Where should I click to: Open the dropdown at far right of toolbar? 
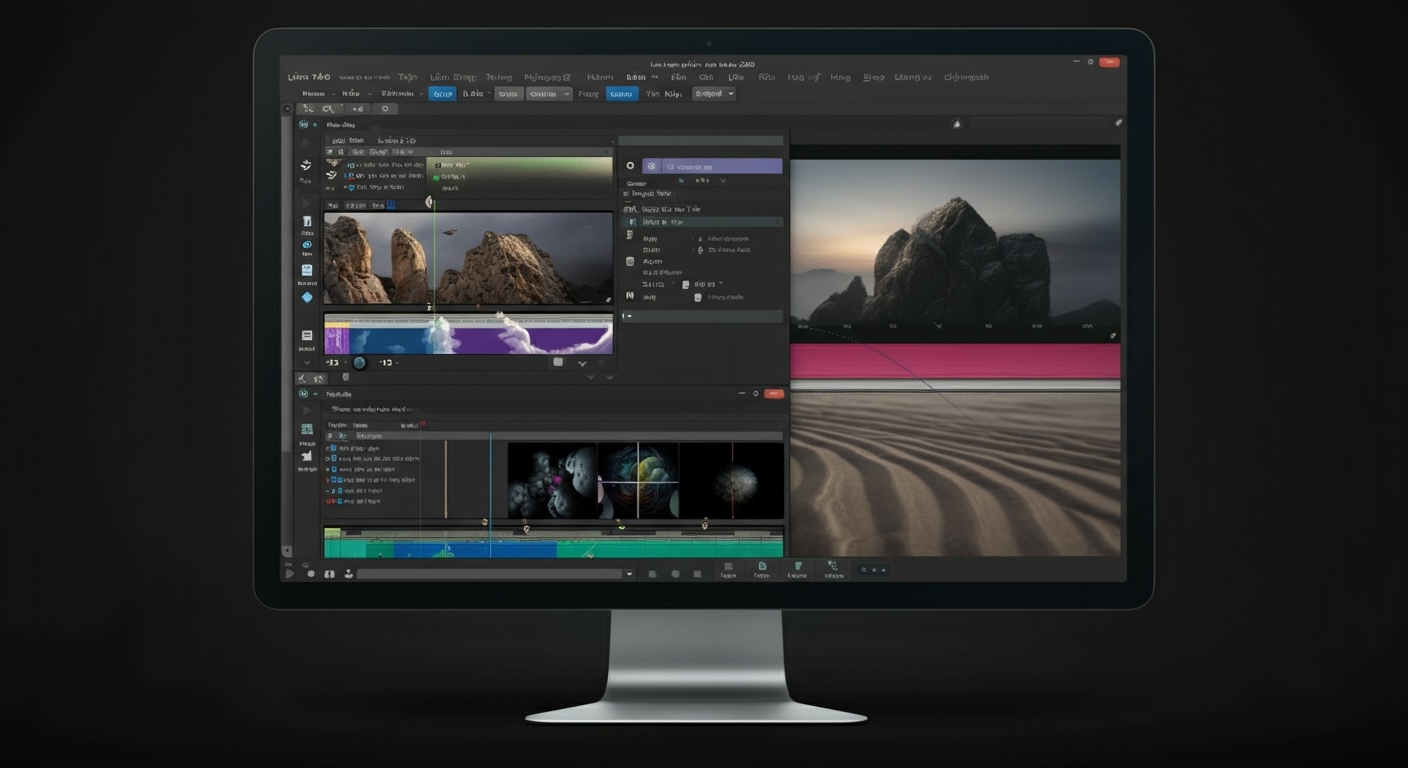714,94
